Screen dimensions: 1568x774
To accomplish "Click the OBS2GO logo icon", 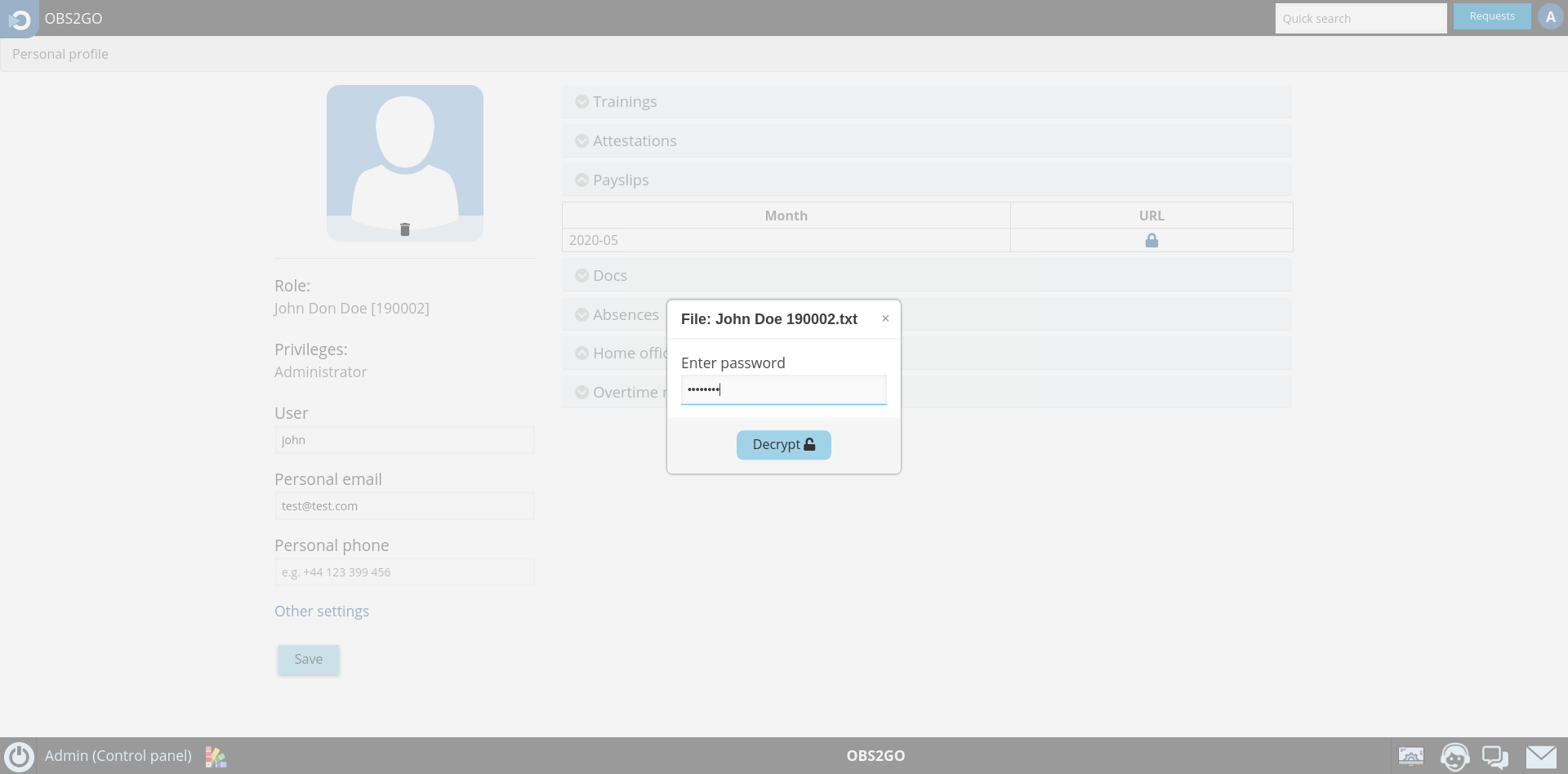I will click(x=20, y=19).
